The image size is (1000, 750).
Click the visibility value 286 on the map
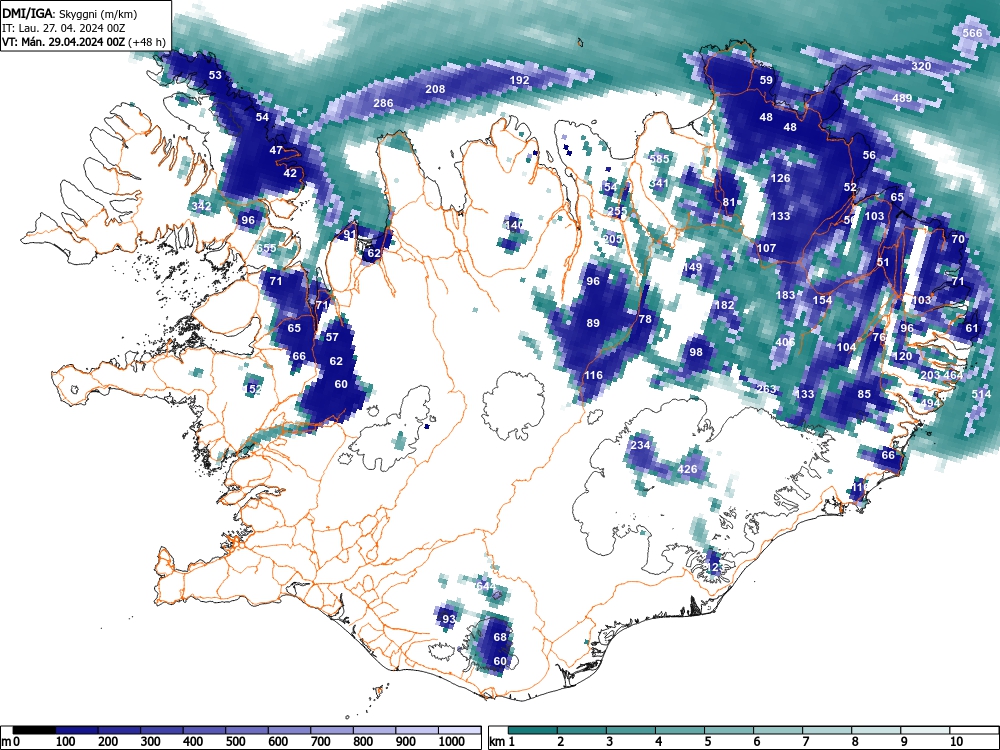(383, 103)
